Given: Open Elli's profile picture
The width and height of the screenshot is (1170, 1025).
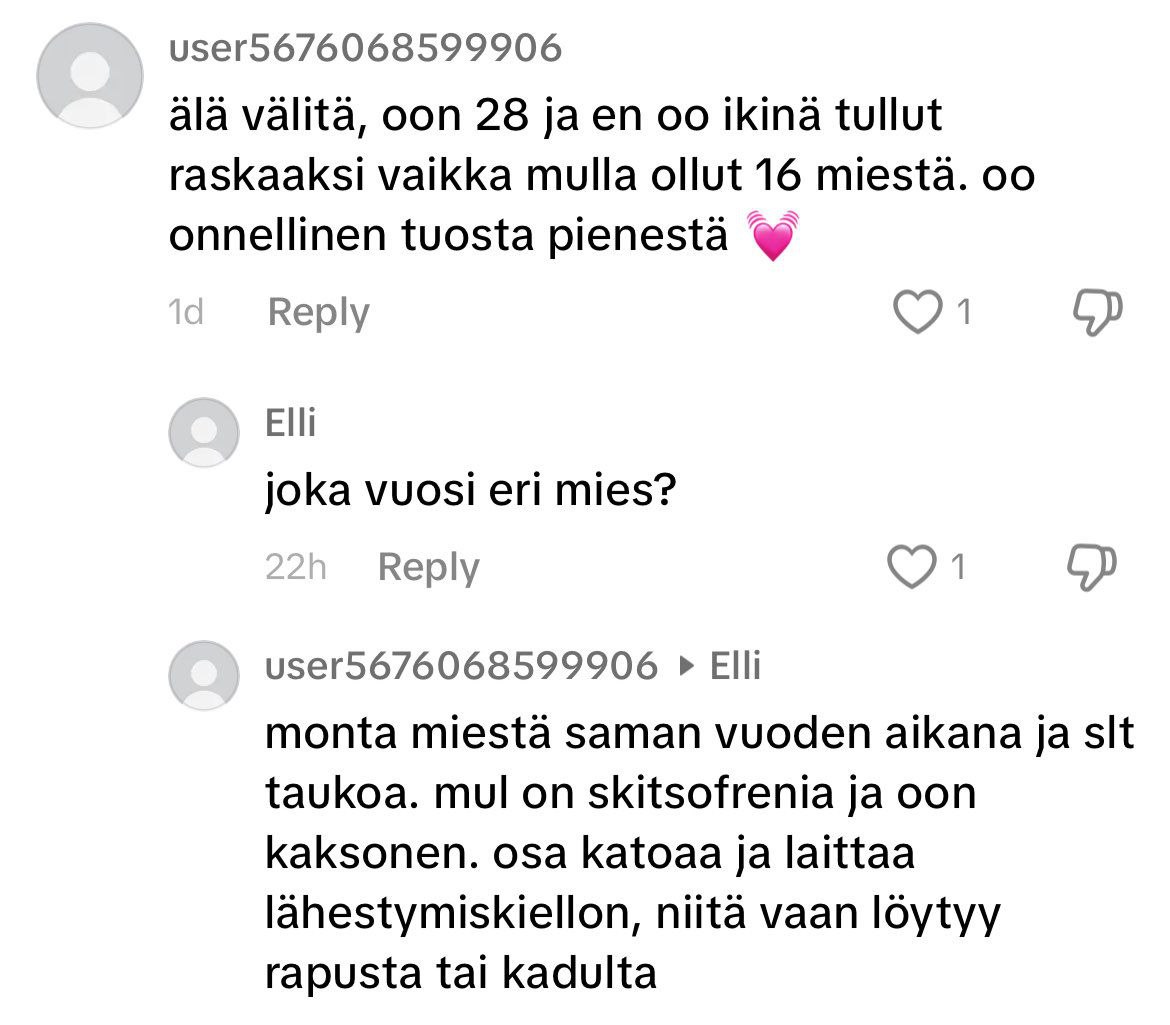Looking at the screenshot, I should point(204,431).
